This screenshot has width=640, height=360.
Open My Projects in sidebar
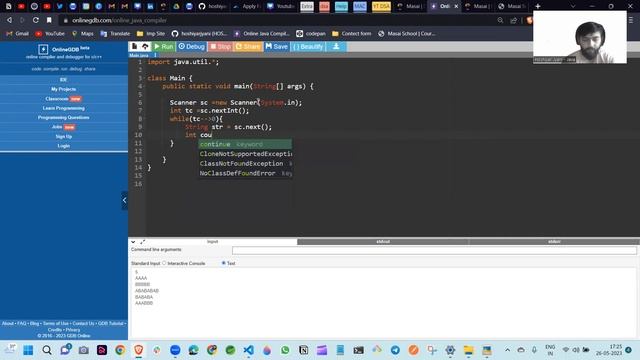[64, 89]
